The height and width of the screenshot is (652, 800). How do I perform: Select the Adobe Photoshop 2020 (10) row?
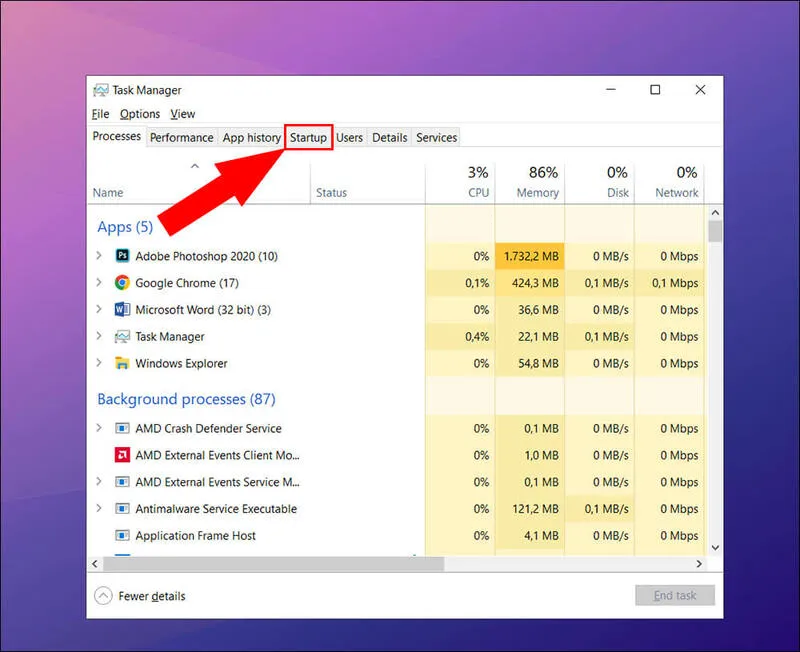[x=396, y=256]
